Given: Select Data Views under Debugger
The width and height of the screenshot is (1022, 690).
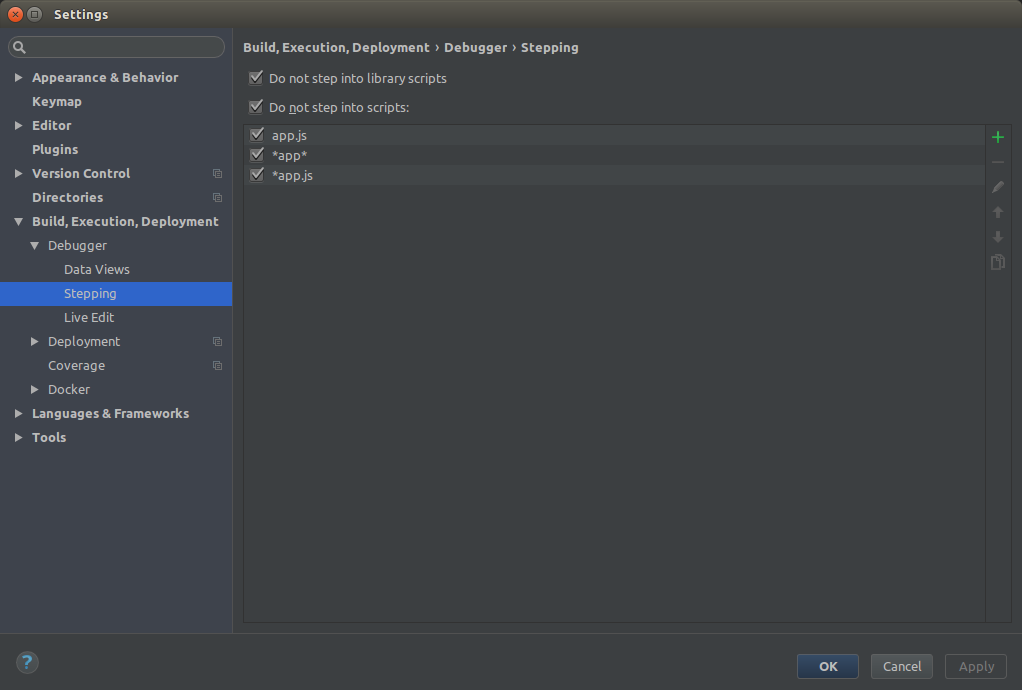Looking at the screenshot, I should pyautogui.click(x=97, y=270).
